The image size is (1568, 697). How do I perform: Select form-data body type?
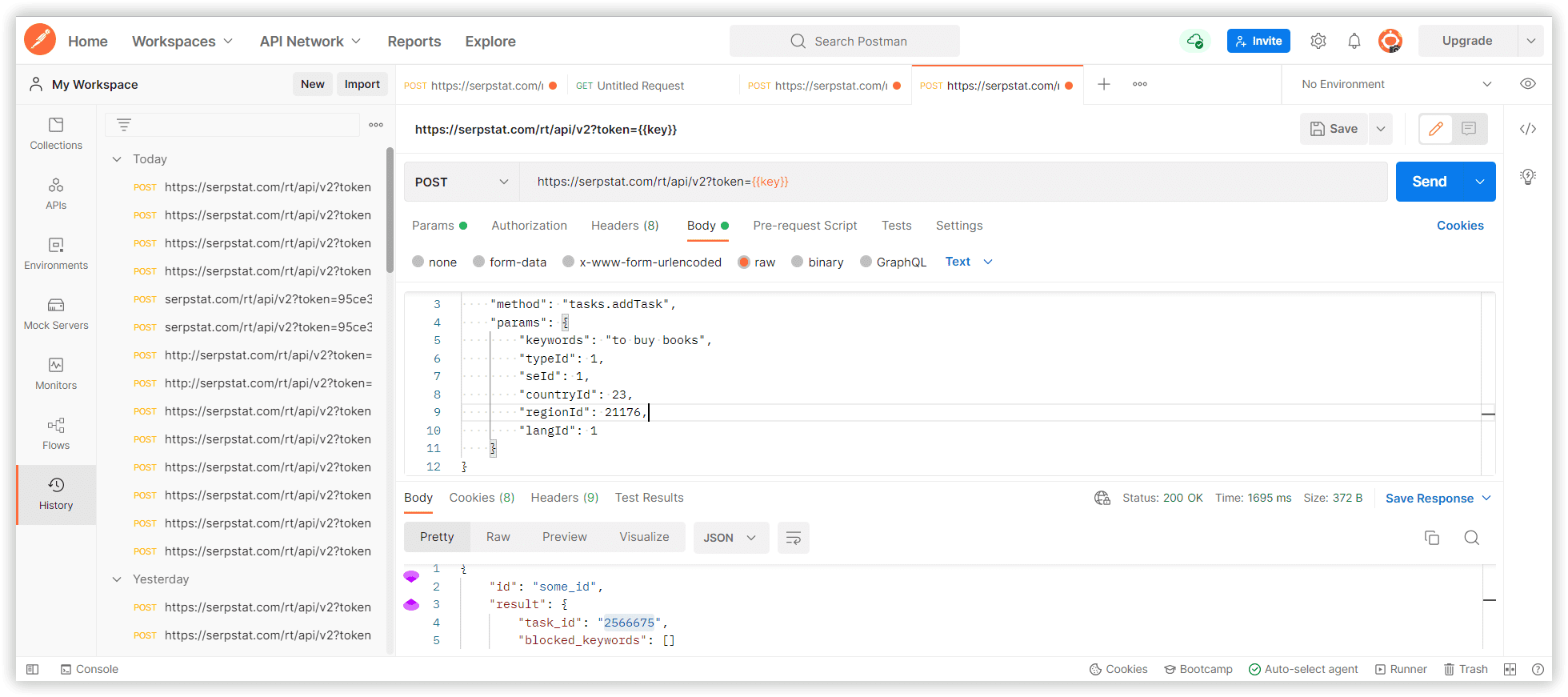click(478, 262)
